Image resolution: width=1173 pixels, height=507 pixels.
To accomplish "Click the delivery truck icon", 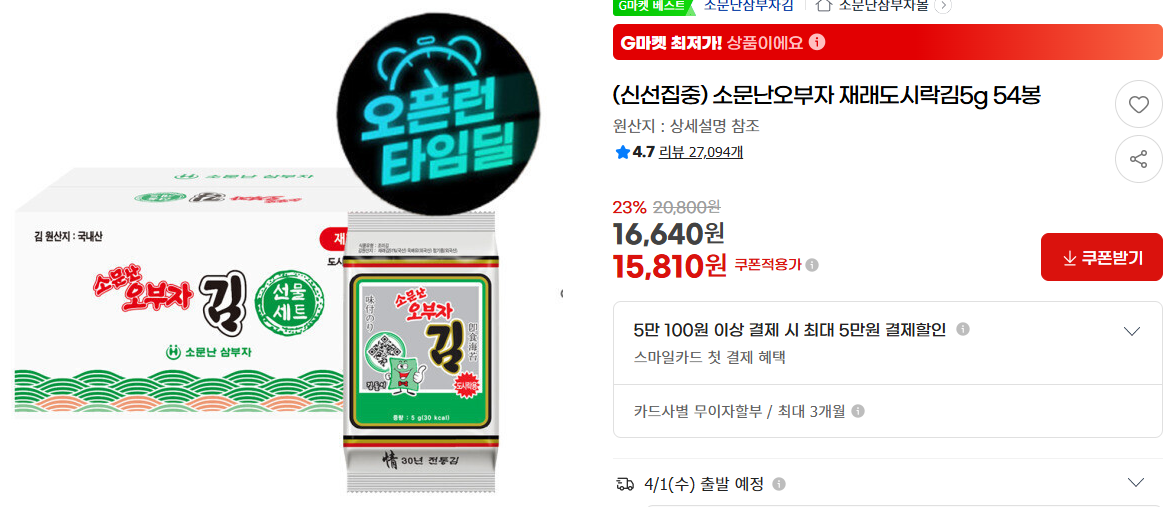I will pyautogui.click(x=625, y=484).
